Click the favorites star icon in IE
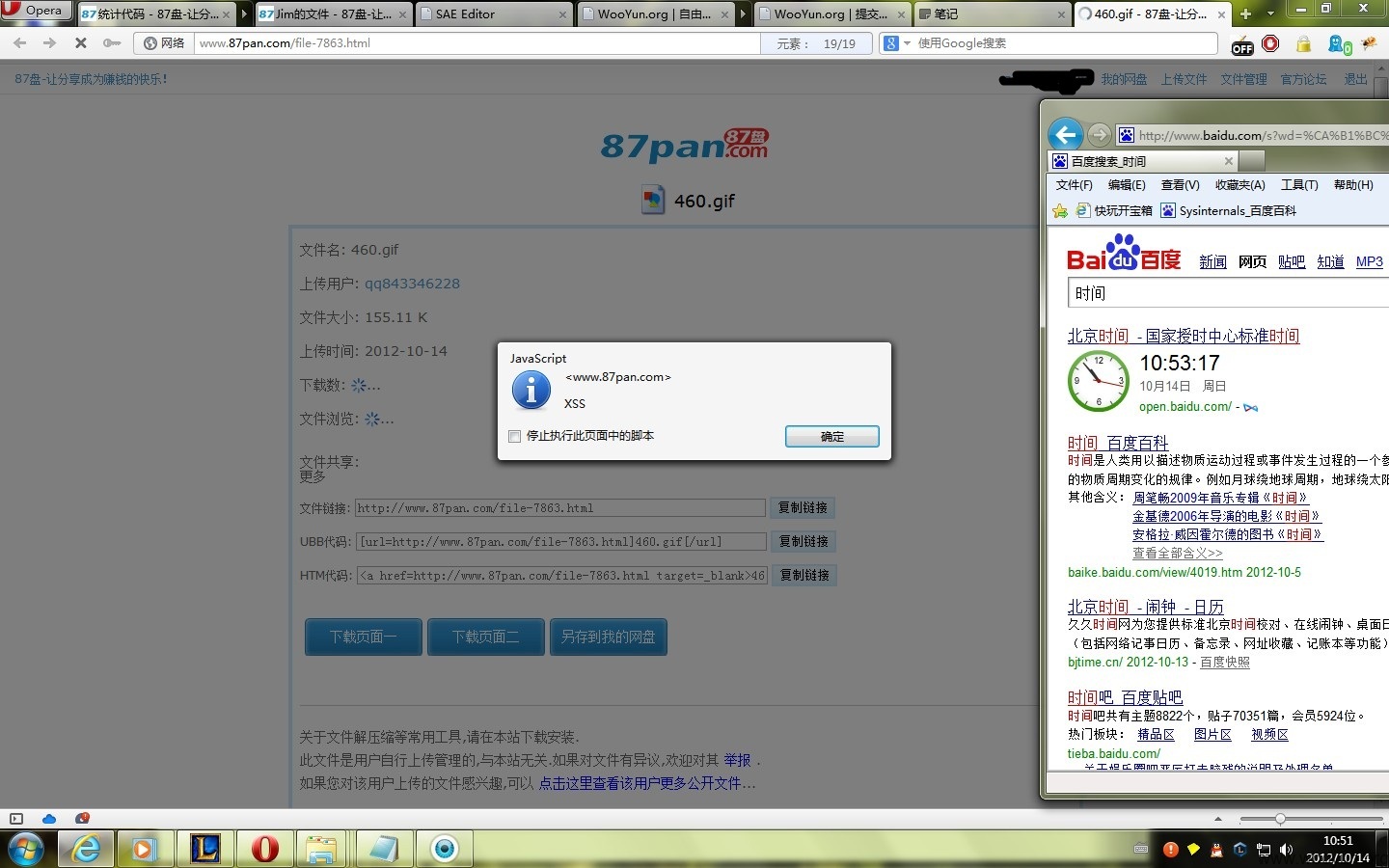 pyautogui.click(x=1060, y=210)
